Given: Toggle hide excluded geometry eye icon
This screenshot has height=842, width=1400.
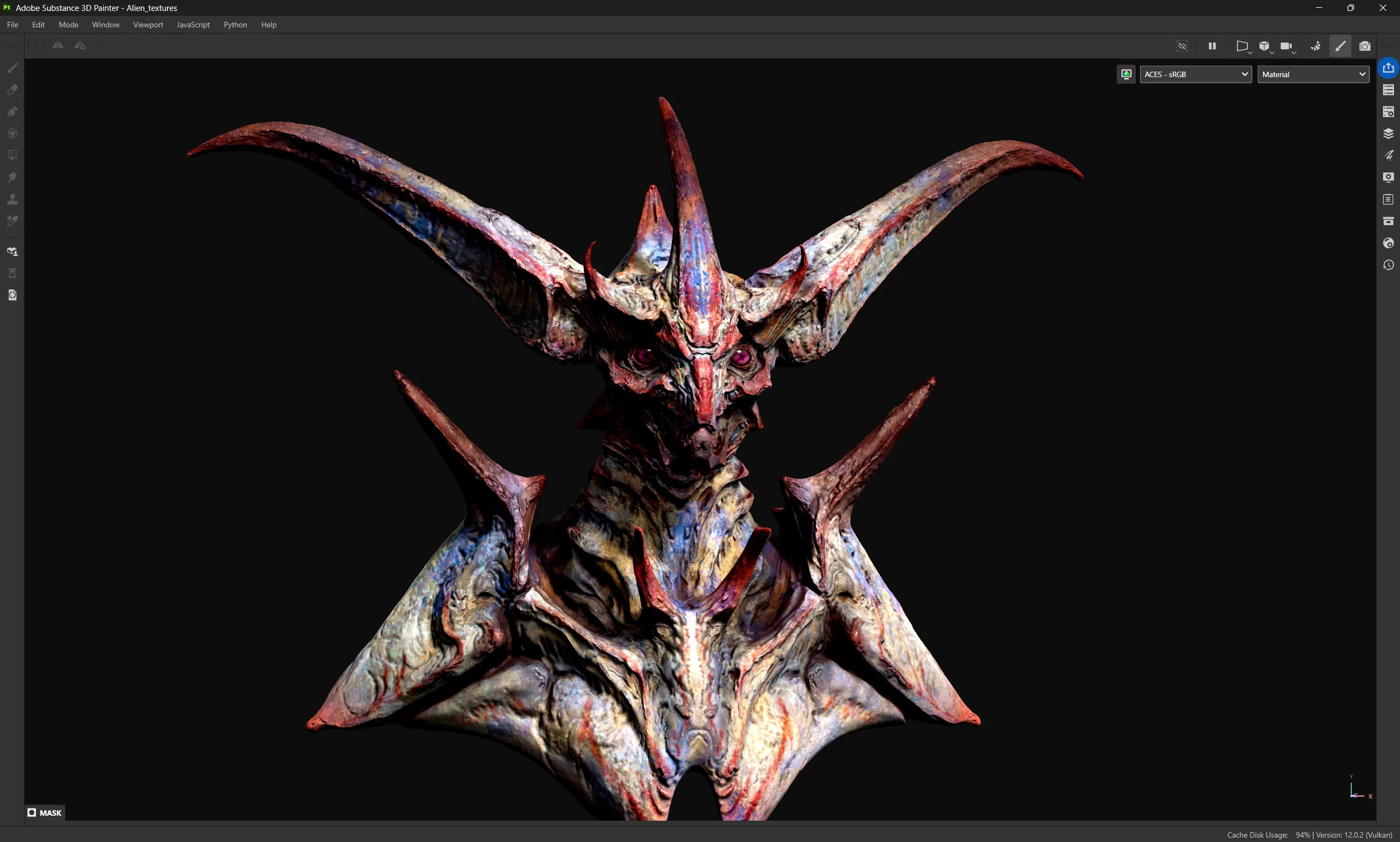Looking at the screenshot, I should (x=1182, y=46).
